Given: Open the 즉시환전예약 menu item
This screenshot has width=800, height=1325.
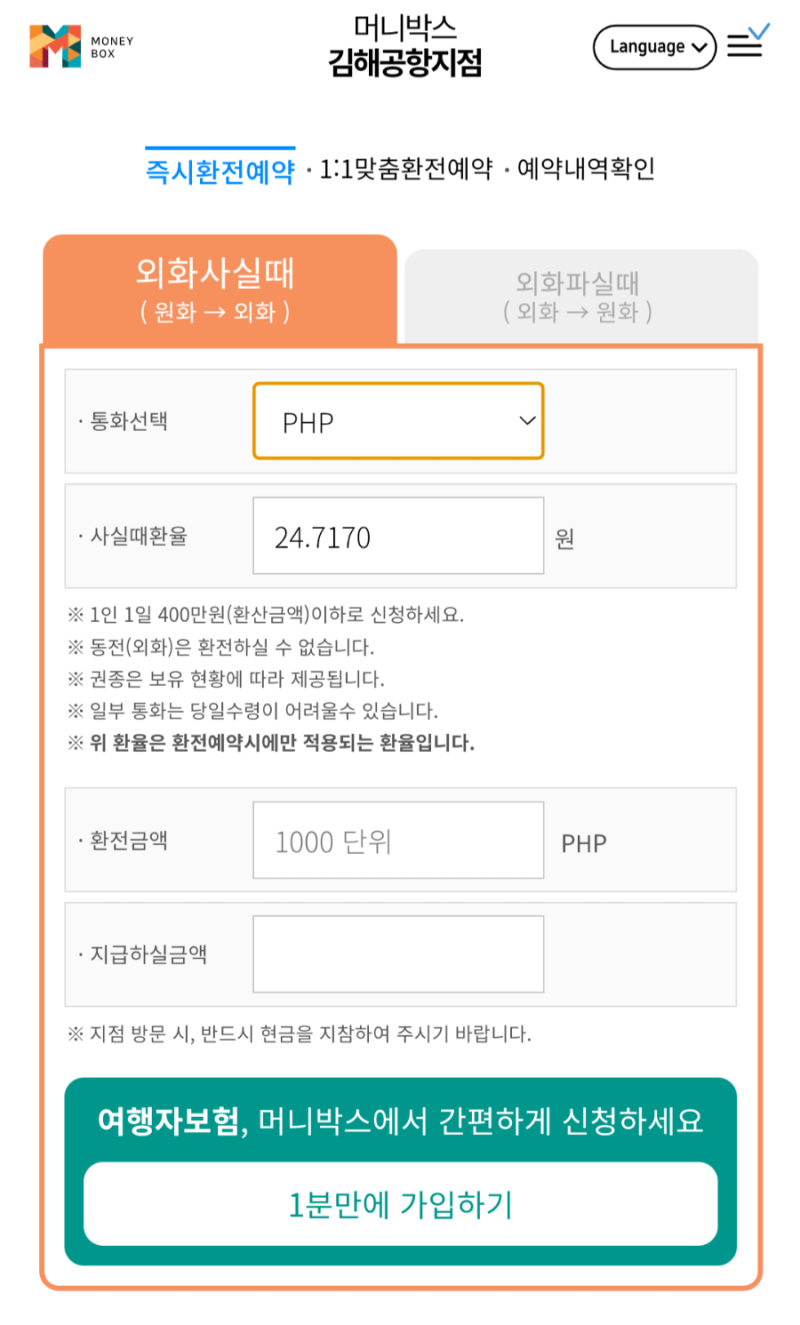Looking at the screenshot, I should click(x=219, y=168).
